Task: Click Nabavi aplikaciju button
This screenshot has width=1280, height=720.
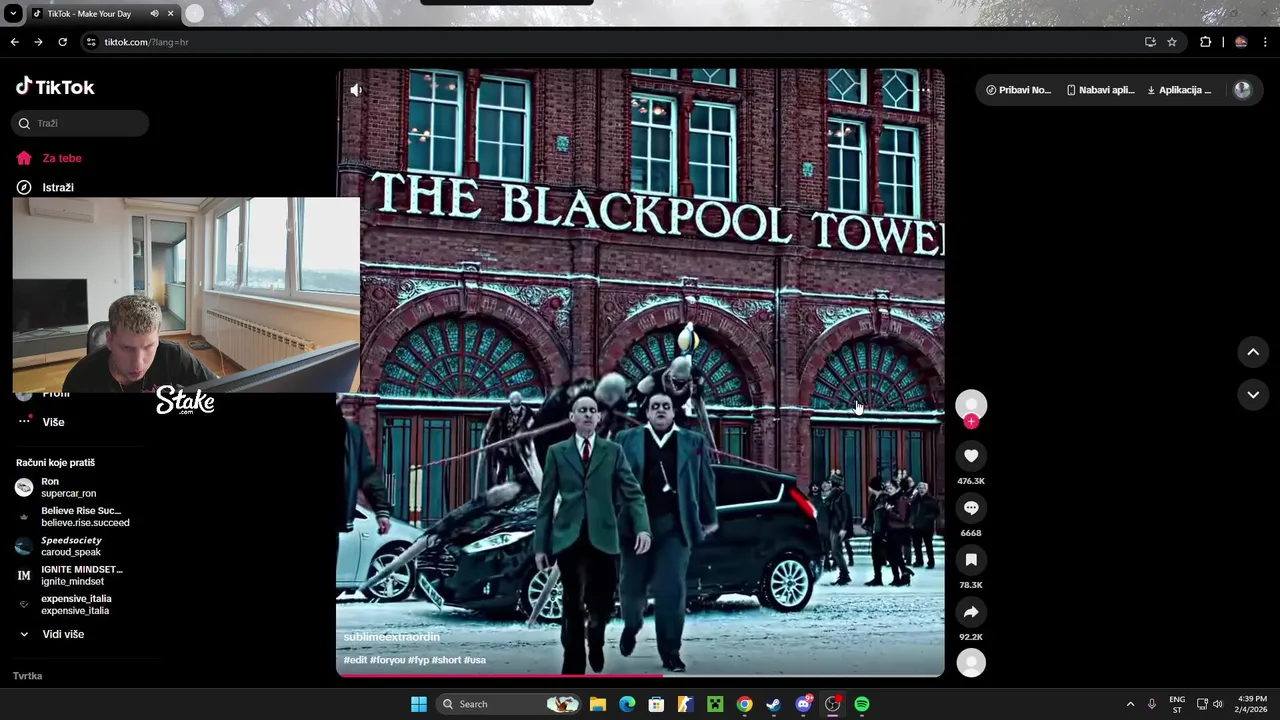Action: (x=1100, y=90)
